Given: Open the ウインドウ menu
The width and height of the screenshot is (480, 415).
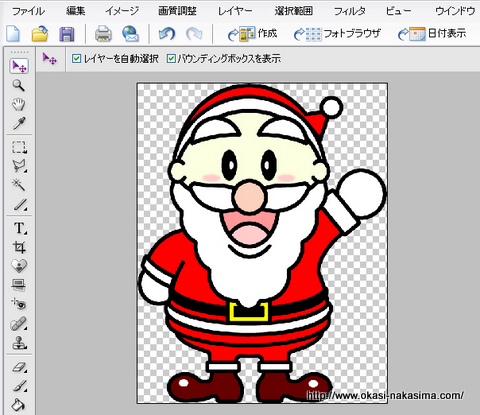Looking at the screenshot, I should [455, 11].
